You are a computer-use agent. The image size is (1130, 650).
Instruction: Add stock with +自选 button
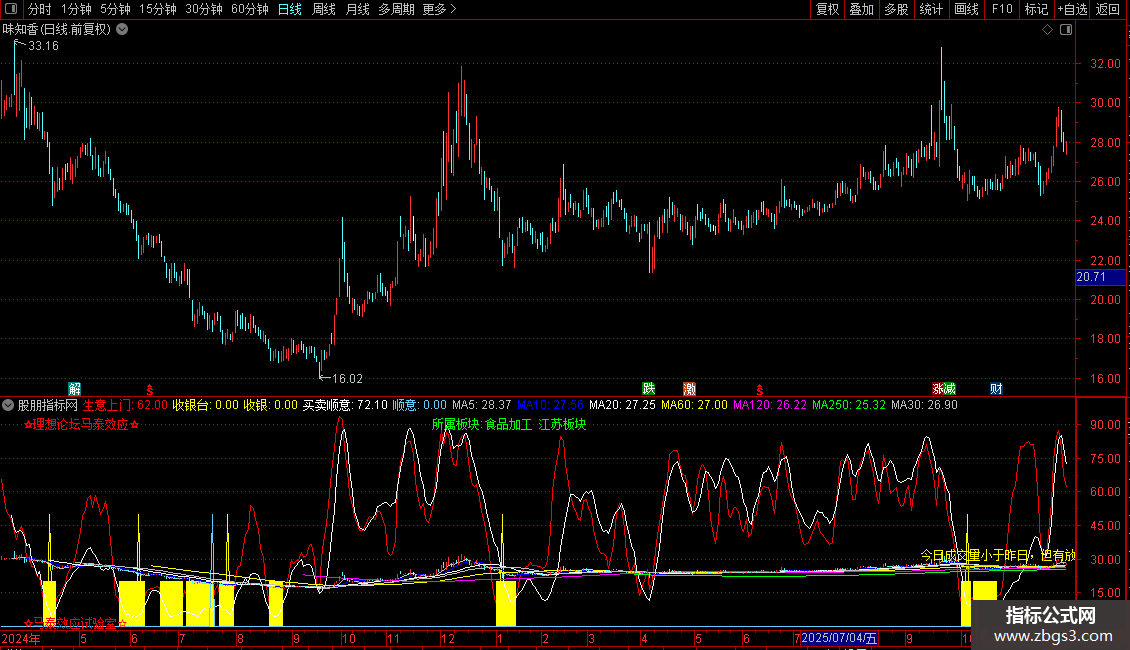(1072, 9)
